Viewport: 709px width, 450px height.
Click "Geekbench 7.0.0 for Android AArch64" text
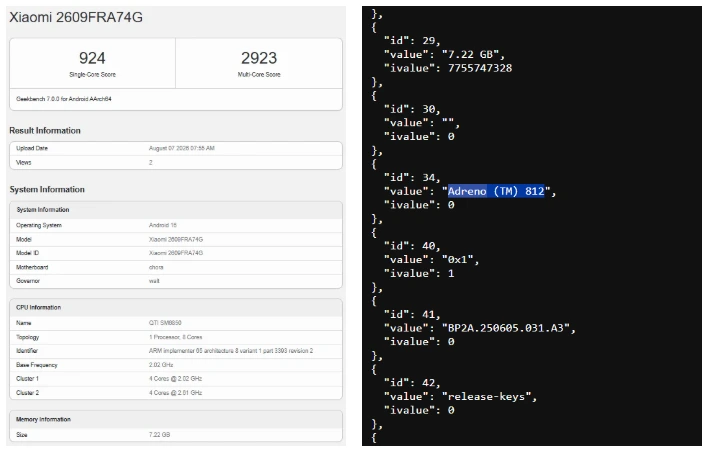click(64, 99)
